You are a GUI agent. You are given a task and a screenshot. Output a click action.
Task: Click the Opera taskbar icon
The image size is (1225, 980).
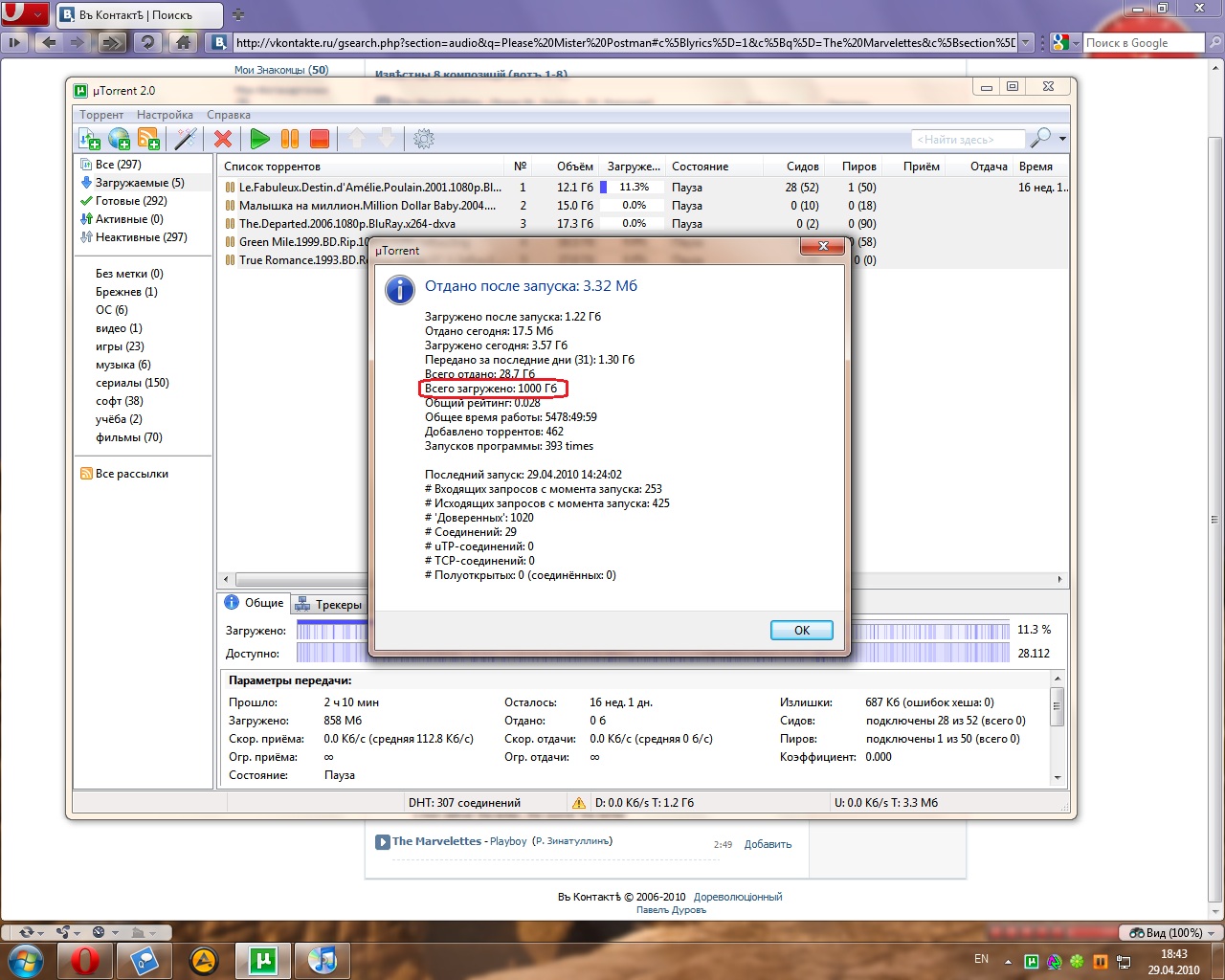click(x=86, y=960)
